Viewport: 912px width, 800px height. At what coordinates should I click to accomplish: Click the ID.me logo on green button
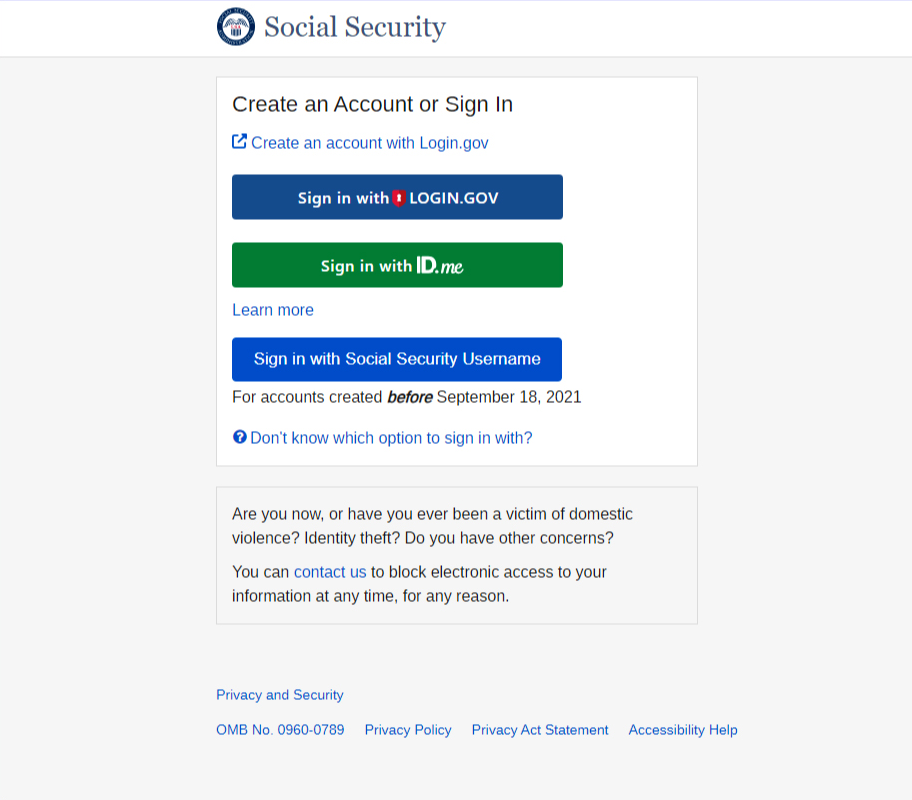click(440, 266)
